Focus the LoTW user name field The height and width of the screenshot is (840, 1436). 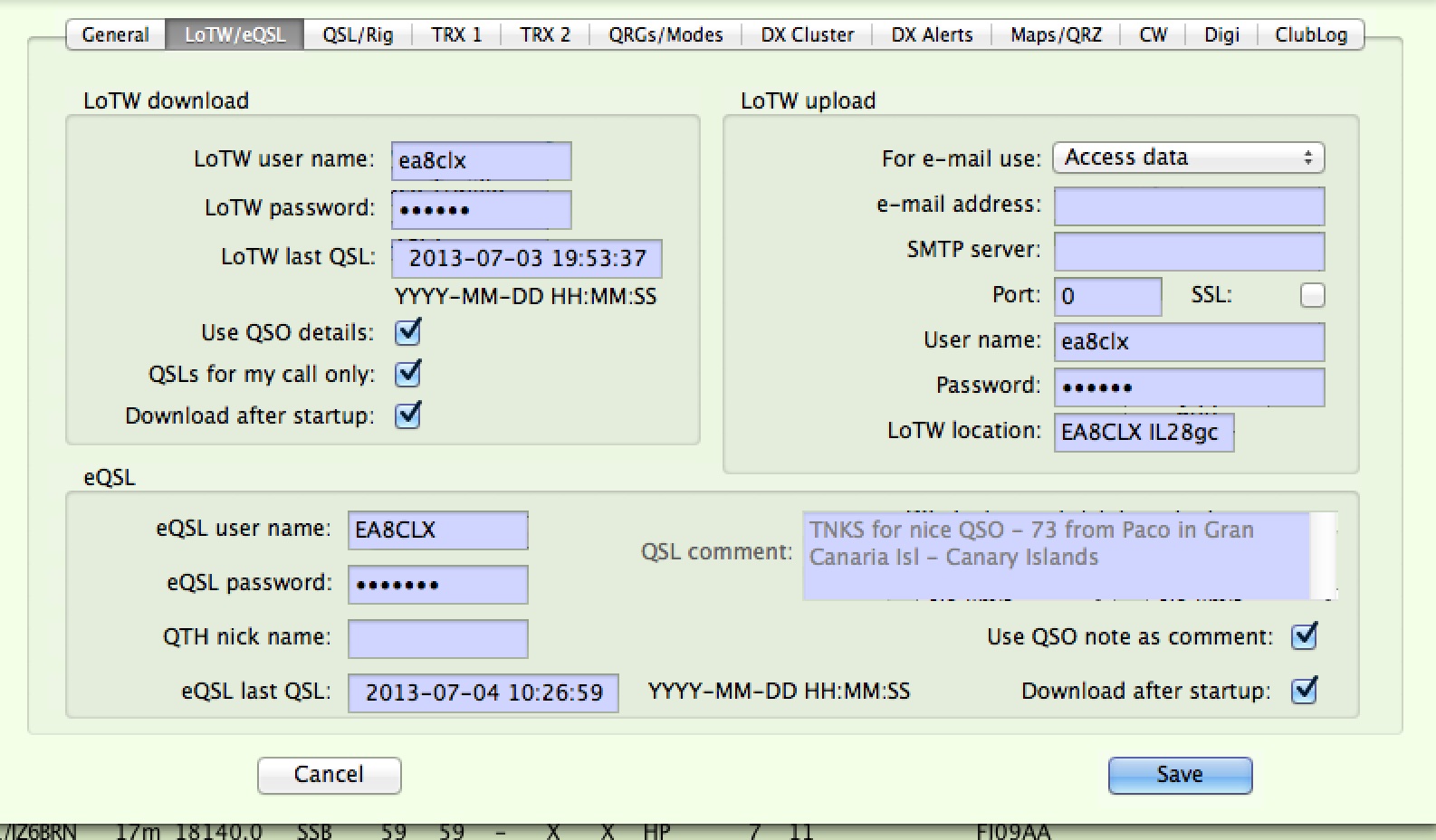(481, 161)
